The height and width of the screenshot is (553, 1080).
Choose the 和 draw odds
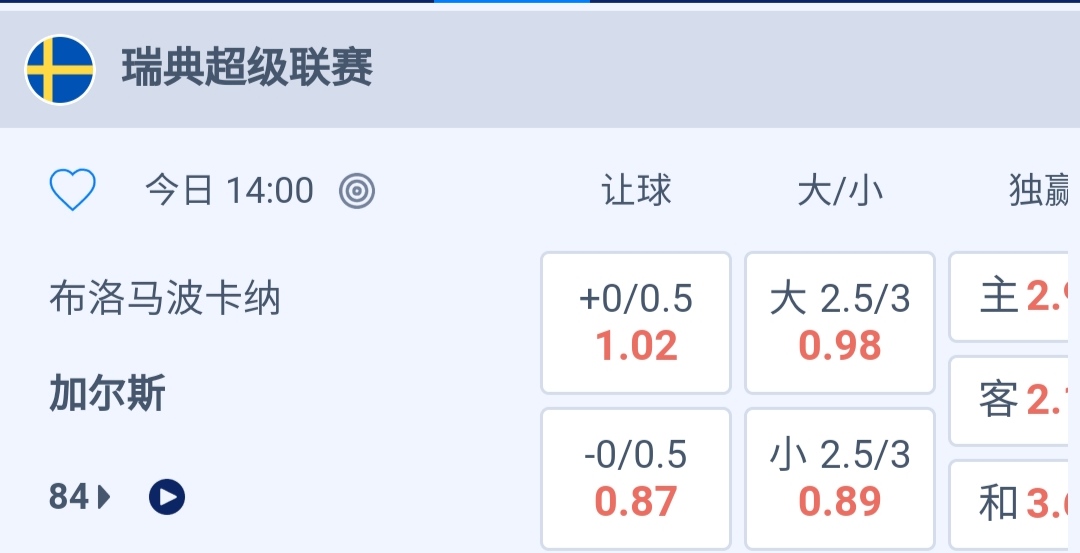click(x=1015, y=504)
